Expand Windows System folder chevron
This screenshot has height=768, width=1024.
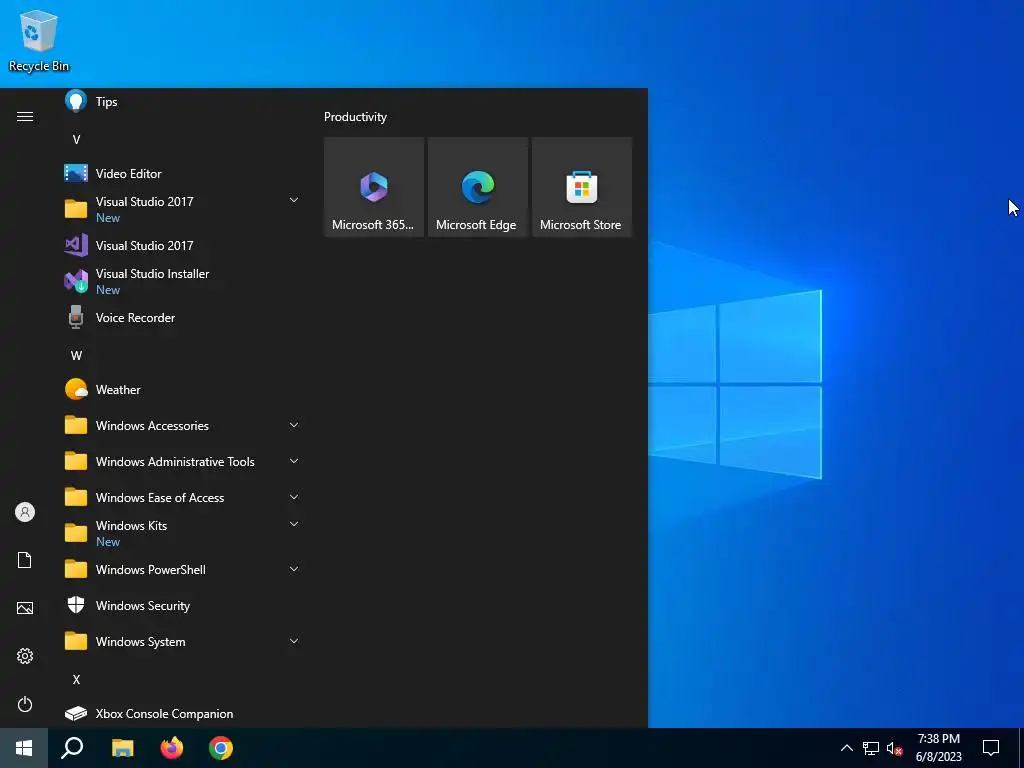click(x=294, y=641)
